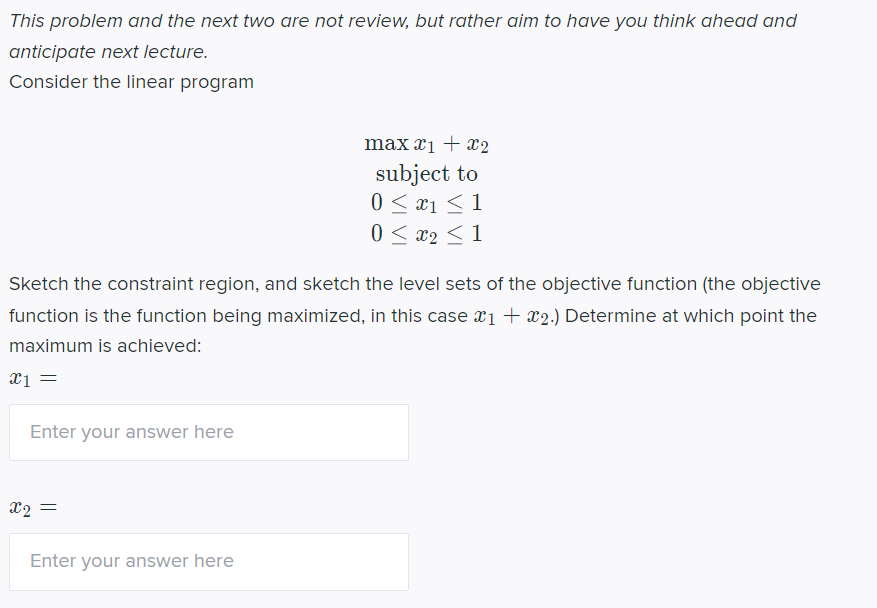Click the x2 = label
The width and height of the screenshot is (877, 608).
pyautogui.click(x=32, y=507)
